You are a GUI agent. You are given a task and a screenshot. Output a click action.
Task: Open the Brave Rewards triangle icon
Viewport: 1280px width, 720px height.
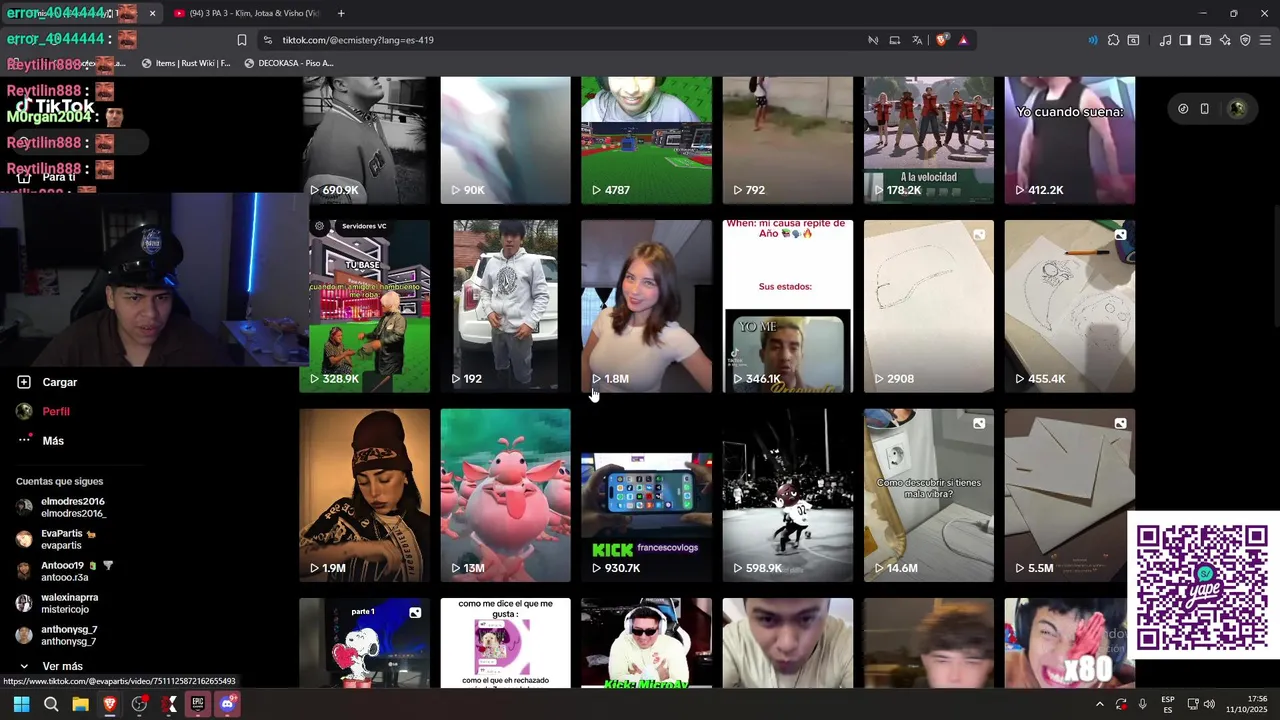(x=963, y=40)
